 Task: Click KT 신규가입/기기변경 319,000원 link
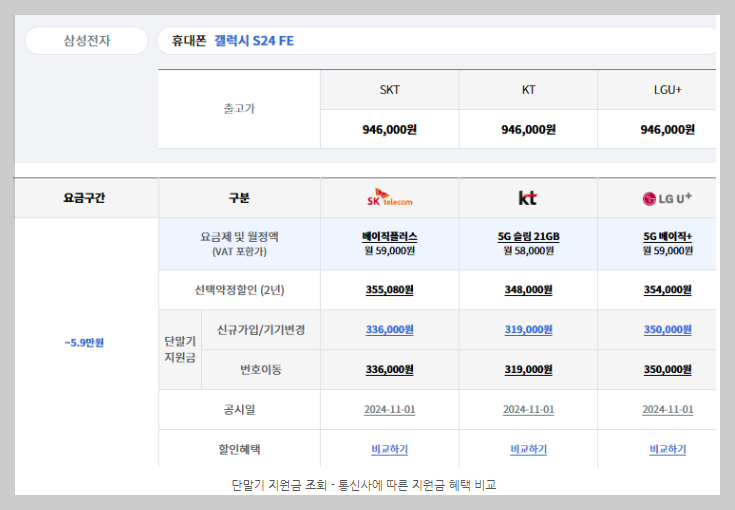(528, 330)
